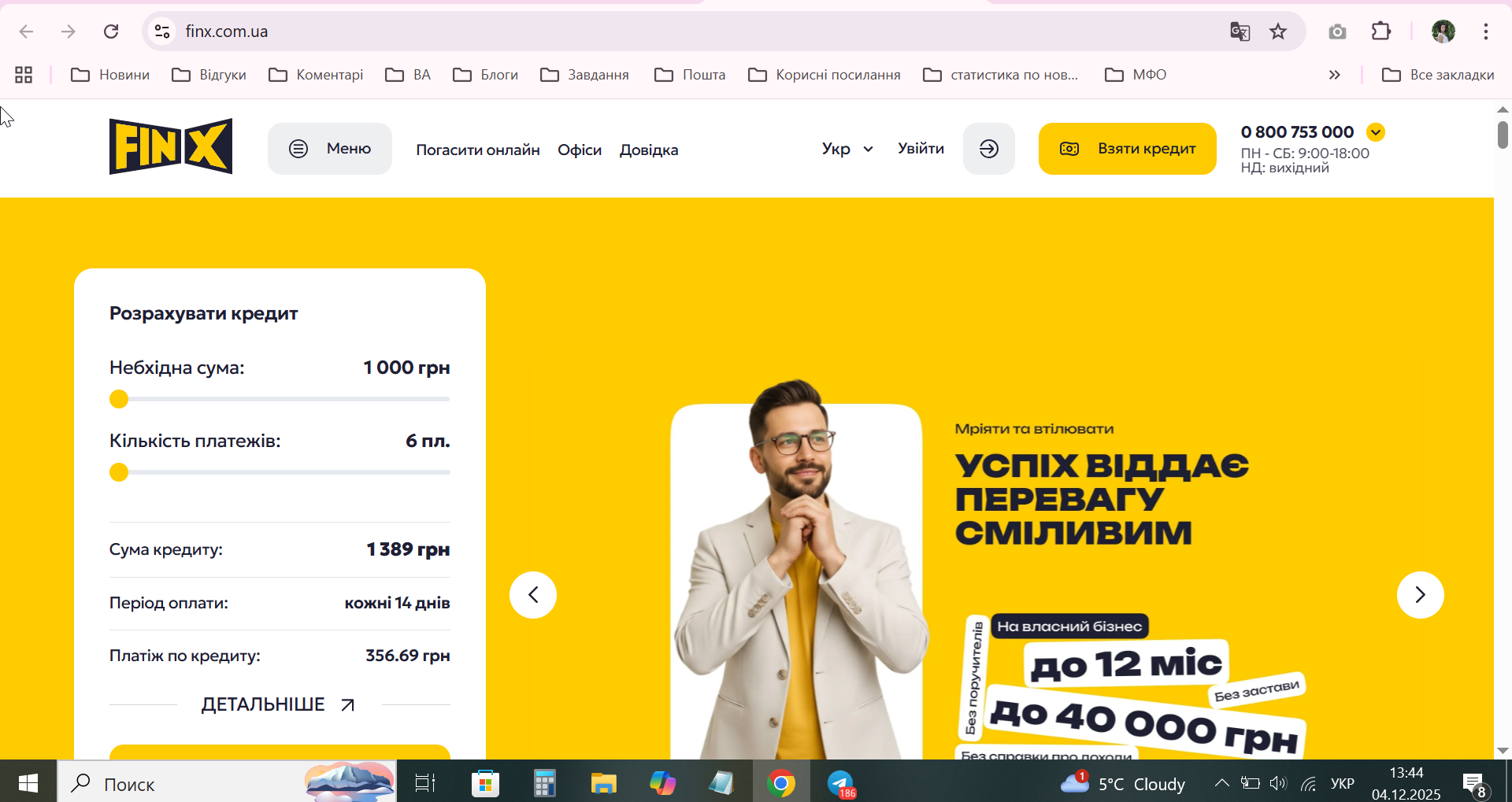This screenshot has height=802, width=1512.
Task: Open File Explorer from taskbar
Action: 604,783
